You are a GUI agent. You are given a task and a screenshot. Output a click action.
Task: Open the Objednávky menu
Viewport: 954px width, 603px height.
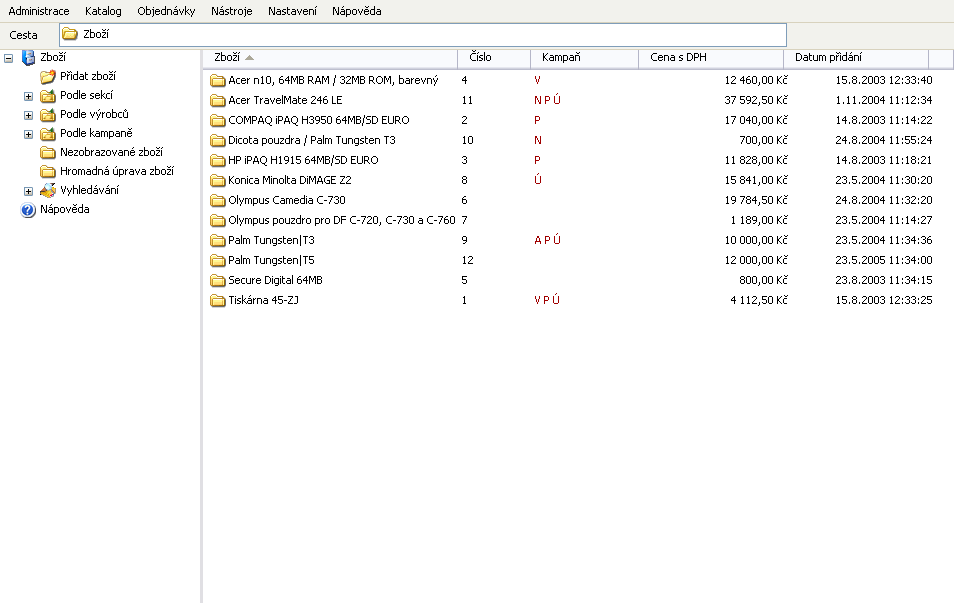[166, 11]
